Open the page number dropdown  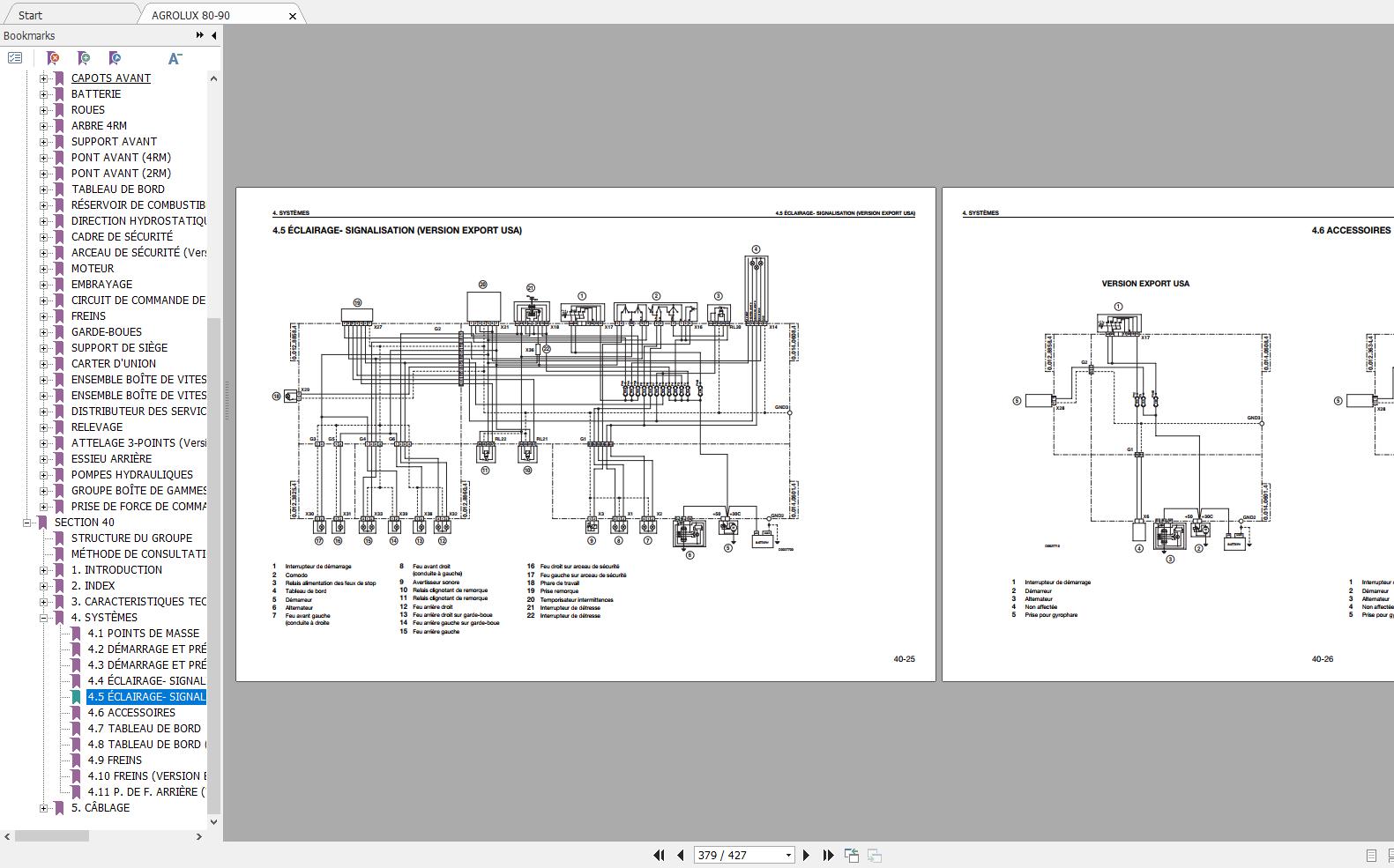(788, 856)
